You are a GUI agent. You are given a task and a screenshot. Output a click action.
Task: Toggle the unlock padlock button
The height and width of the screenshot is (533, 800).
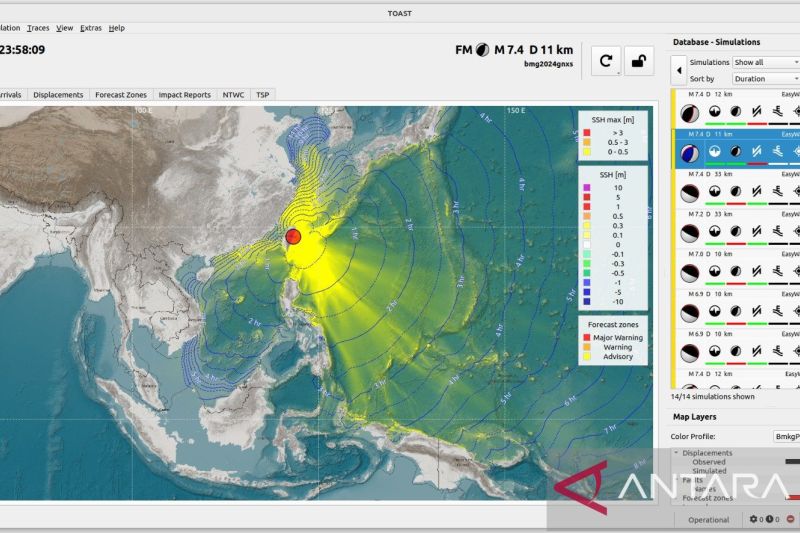639,61
